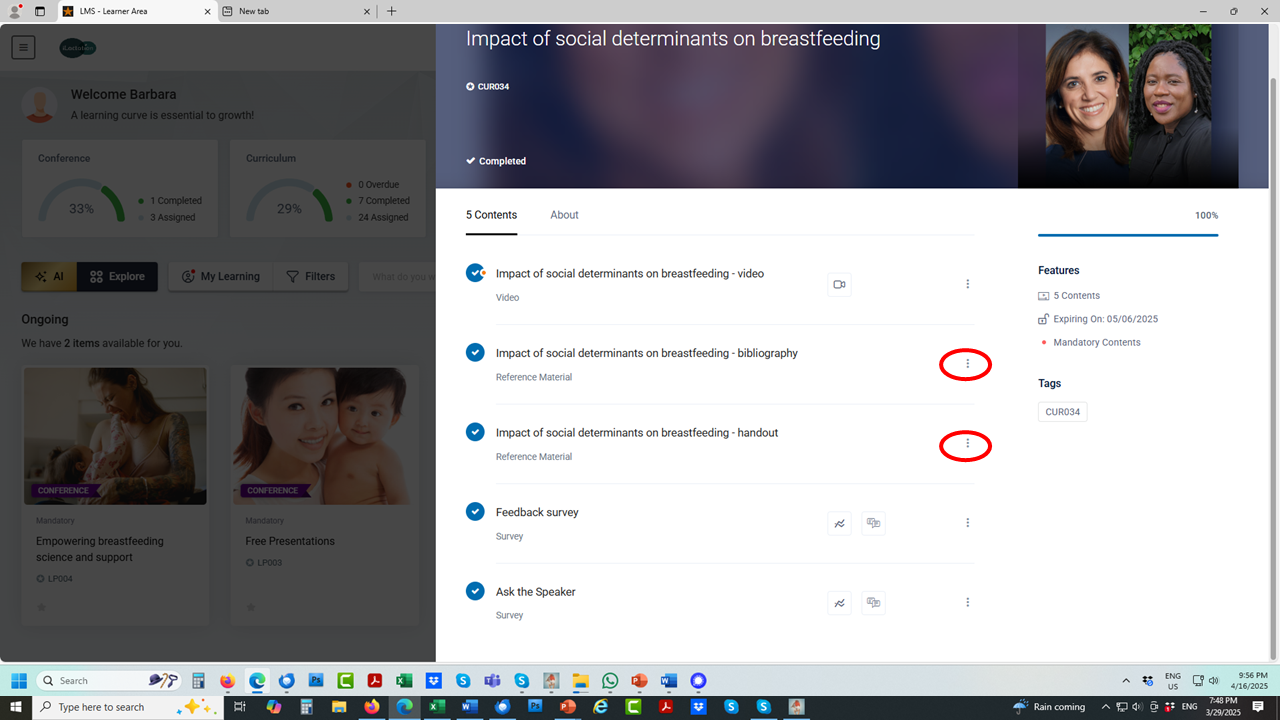1280x720 pixels.
Task: Click the 'What do you' search field
Action: tap(397, 277)
